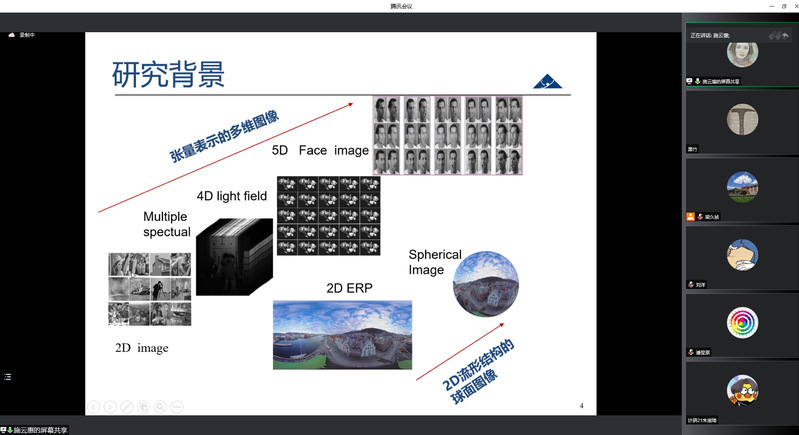This screenshot has width=799, height=435.
Task: Click the slide title 研究背景
Action: (x=168, y=74)
